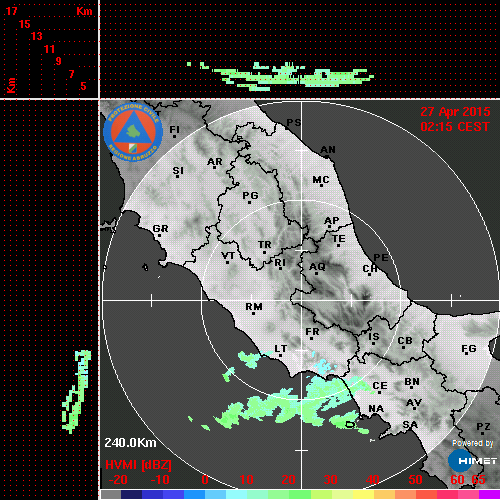Click the -20 dBZ scale label
500x500 pixels.
(118, 480)
